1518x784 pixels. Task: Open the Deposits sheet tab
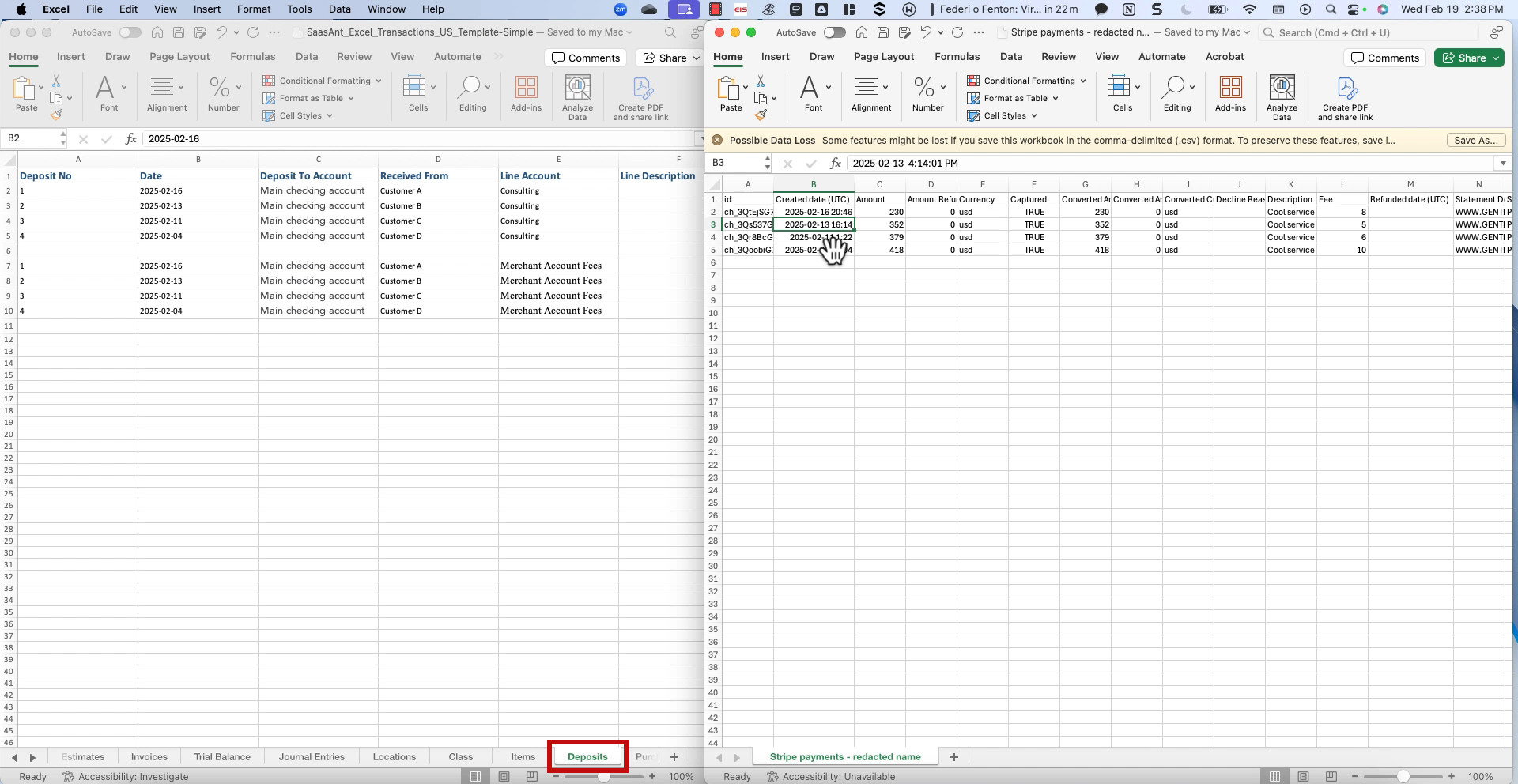(x=587, y=757)
